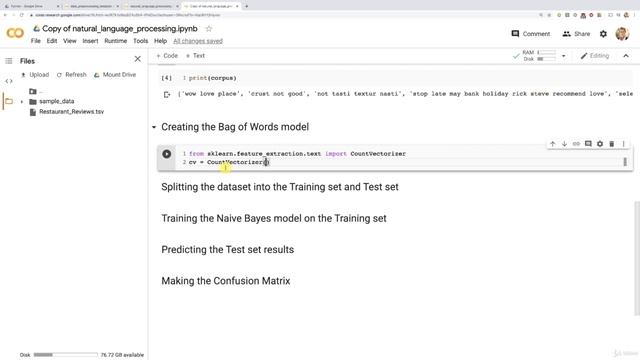Screen dimensions: 640x360
Task: Star the notebook title
Action: click(x=209, y=29)
